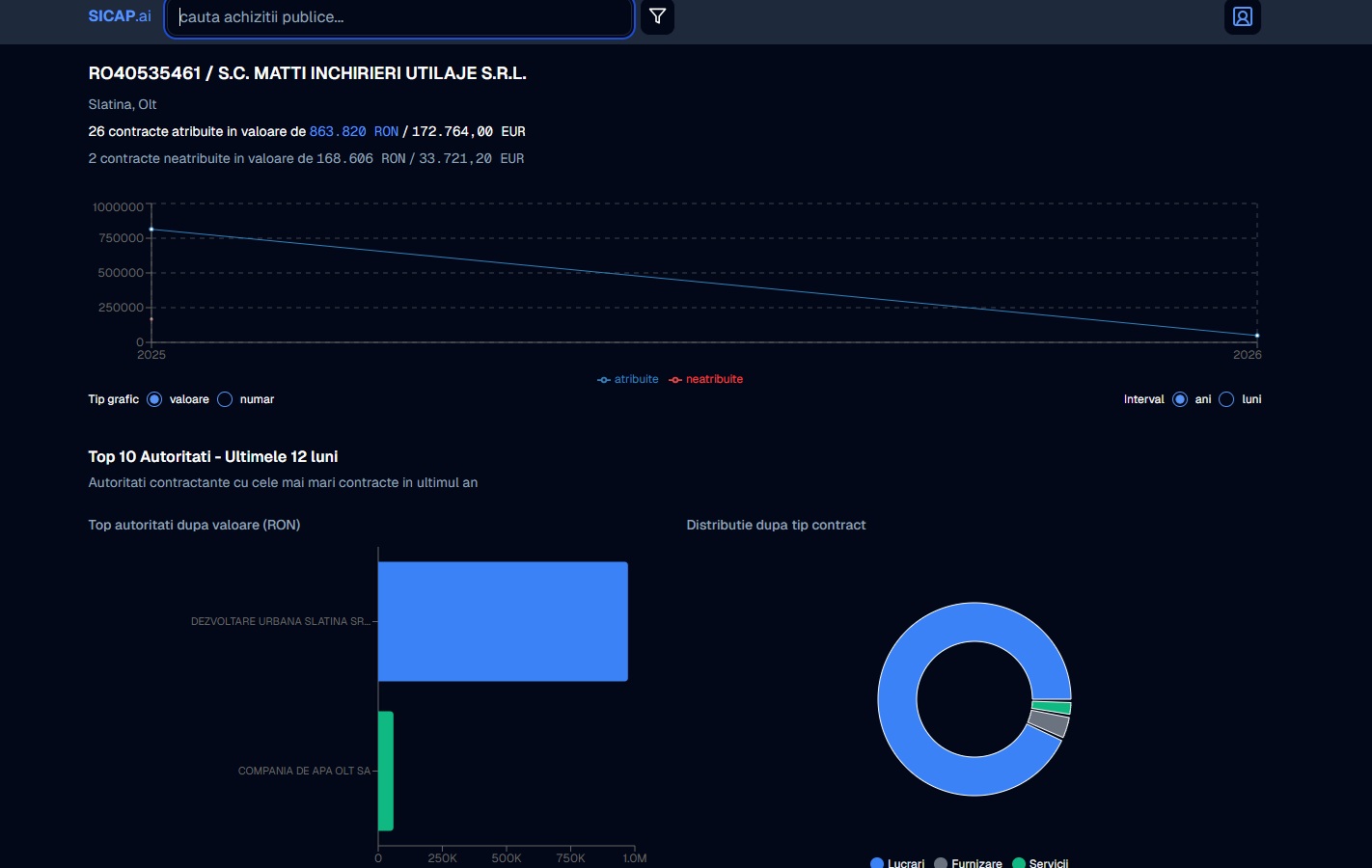This screenshot has height=868, width=1372.
Task: Click the green Servicii donut slice
Action: [x=1052, y=708]
